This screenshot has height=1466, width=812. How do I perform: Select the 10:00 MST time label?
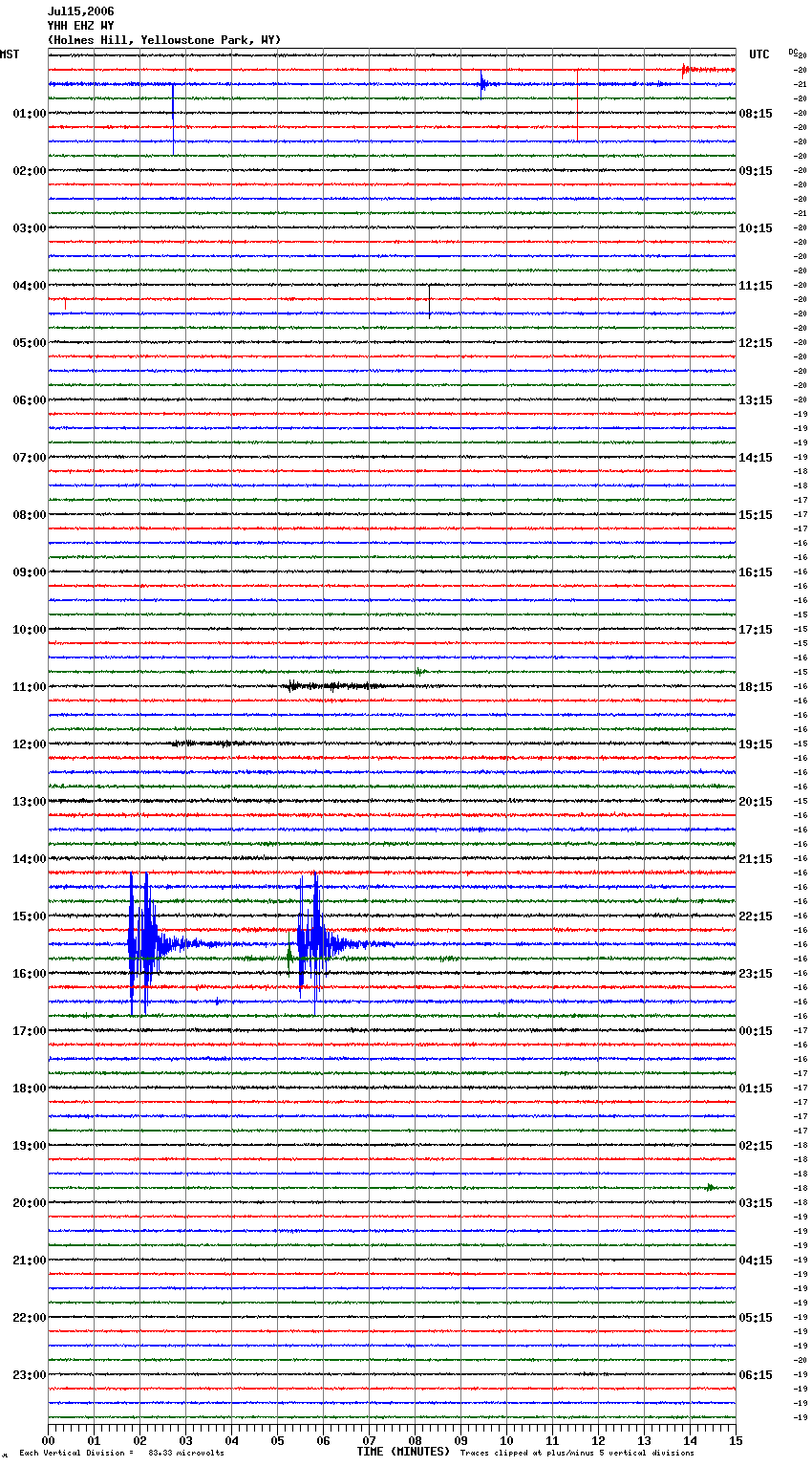30,630
